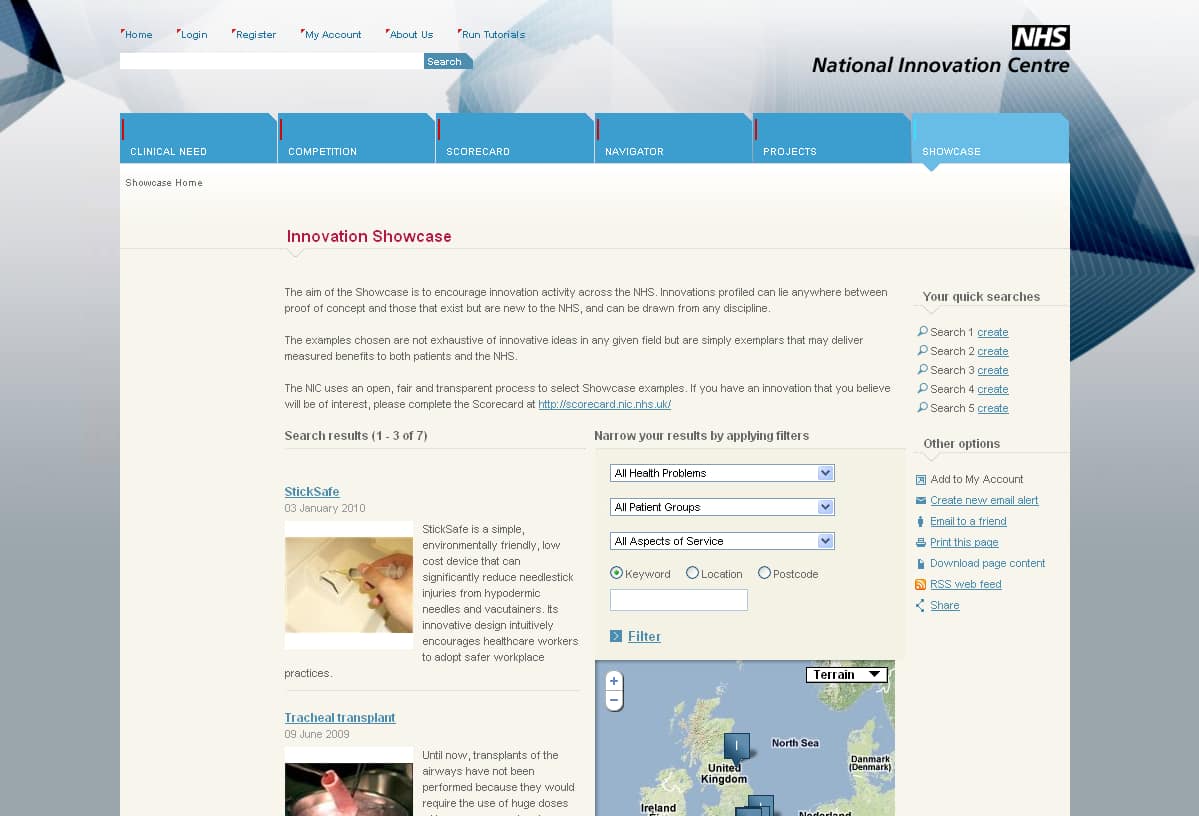Click the Add to My Account icon
The width and height of the screenshot is (1199, 816).
(921, 480)
